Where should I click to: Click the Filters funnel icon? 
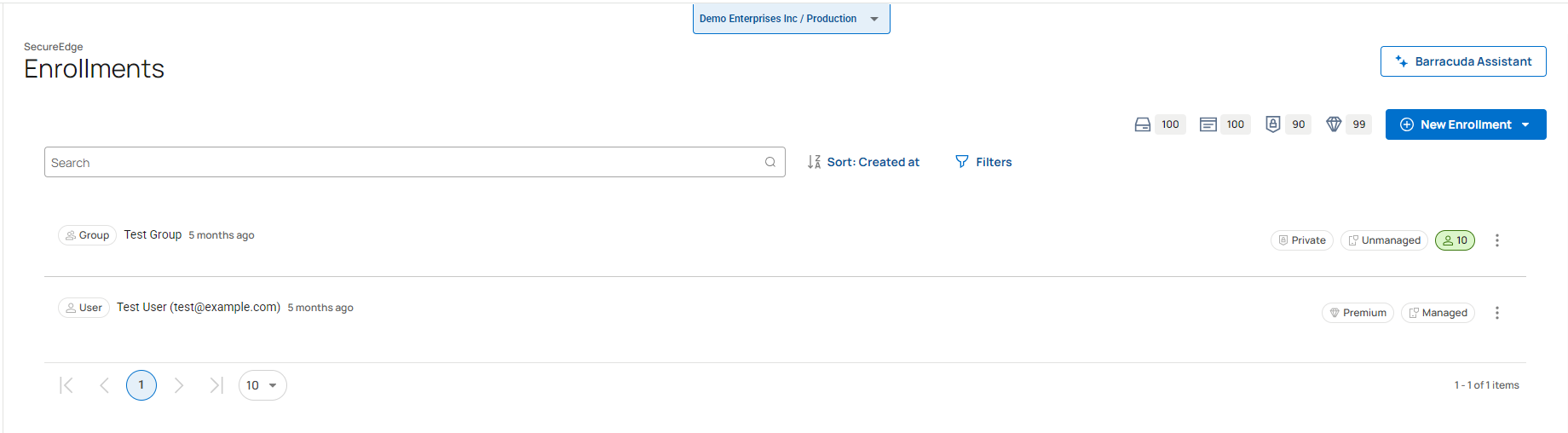pos(962,162)
